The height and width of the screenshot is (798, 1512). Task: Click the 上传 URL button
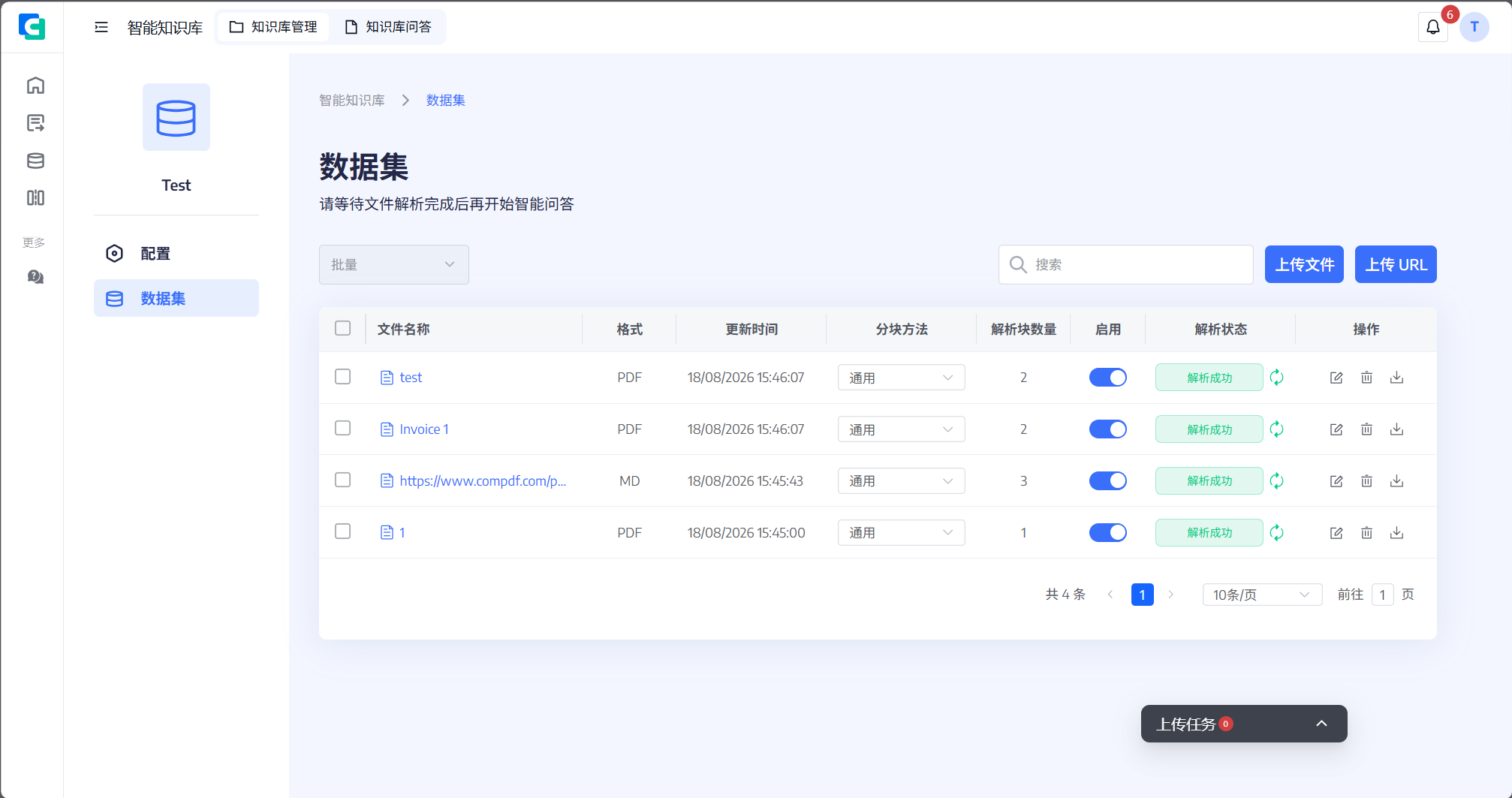pos(1396,264)
